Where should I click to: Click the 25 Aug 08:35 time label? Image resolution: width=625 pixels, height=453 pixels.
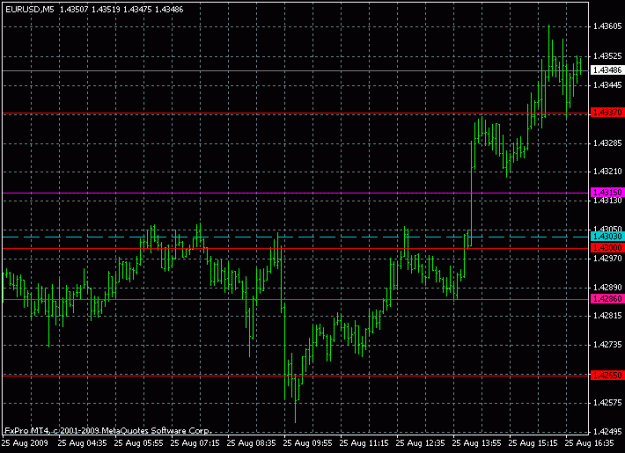point(252,443)
